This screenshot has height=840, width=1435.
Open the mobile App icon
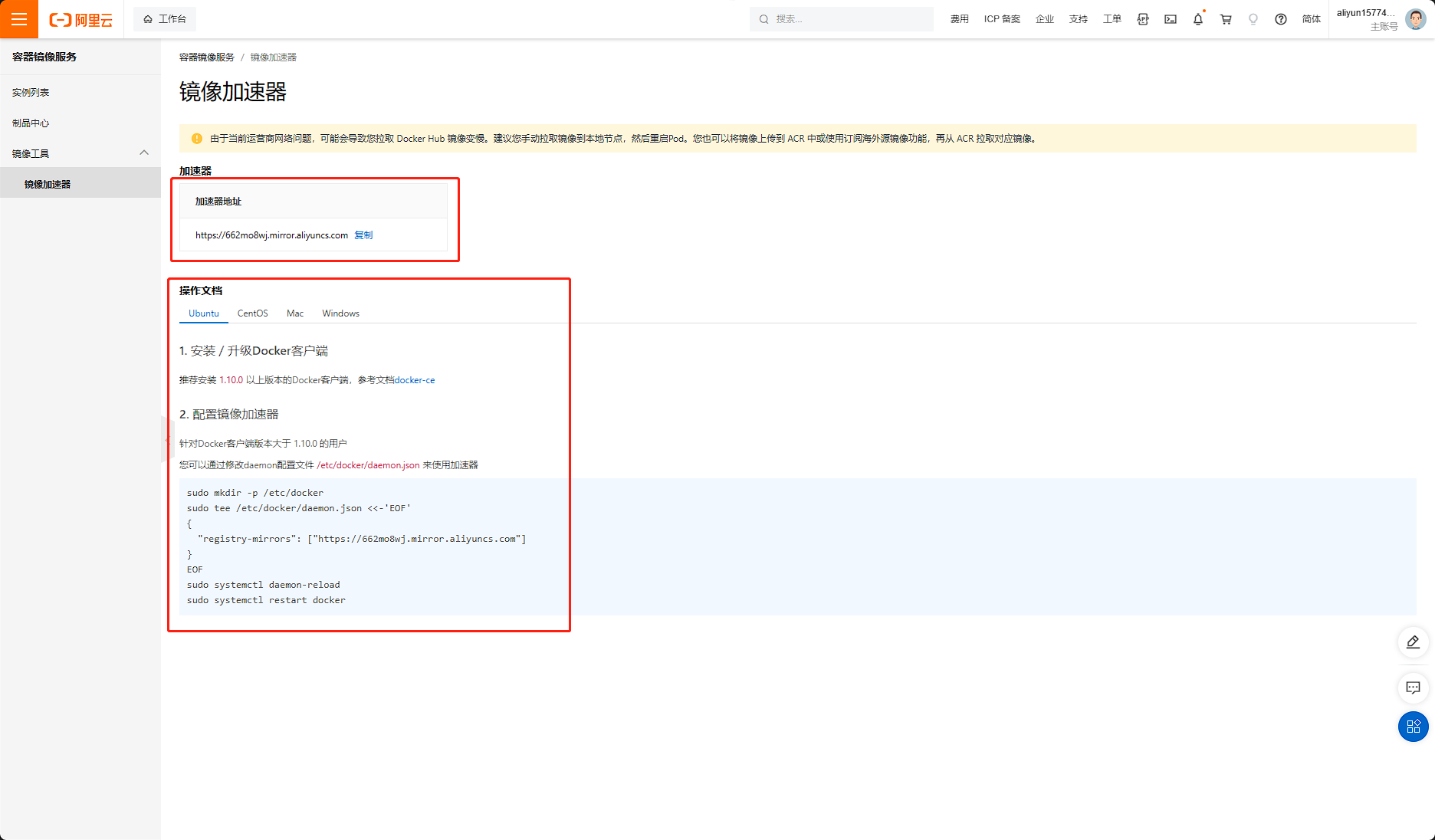point(1143,19)
